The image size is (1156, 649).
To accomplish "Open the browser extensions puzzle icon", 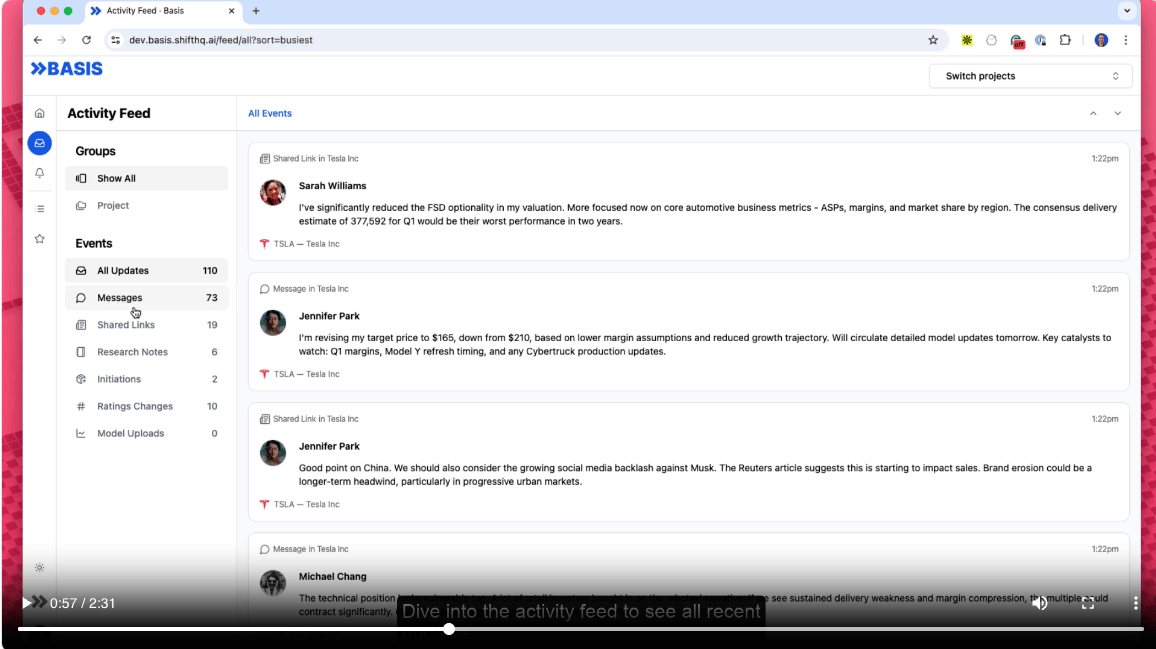I will coord(1065,40).
